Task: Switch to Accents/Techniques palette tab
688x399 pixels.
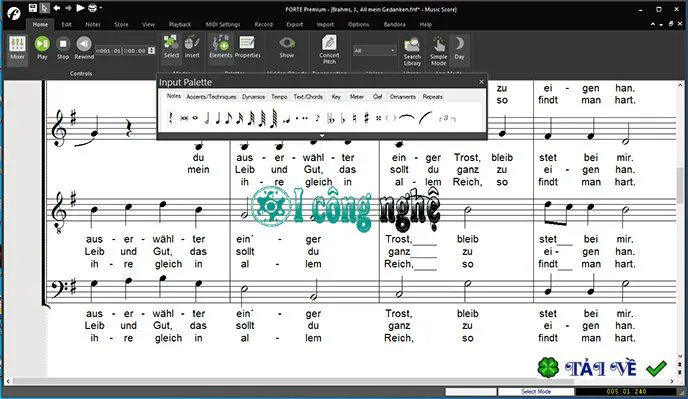Action: click(211, 97)
